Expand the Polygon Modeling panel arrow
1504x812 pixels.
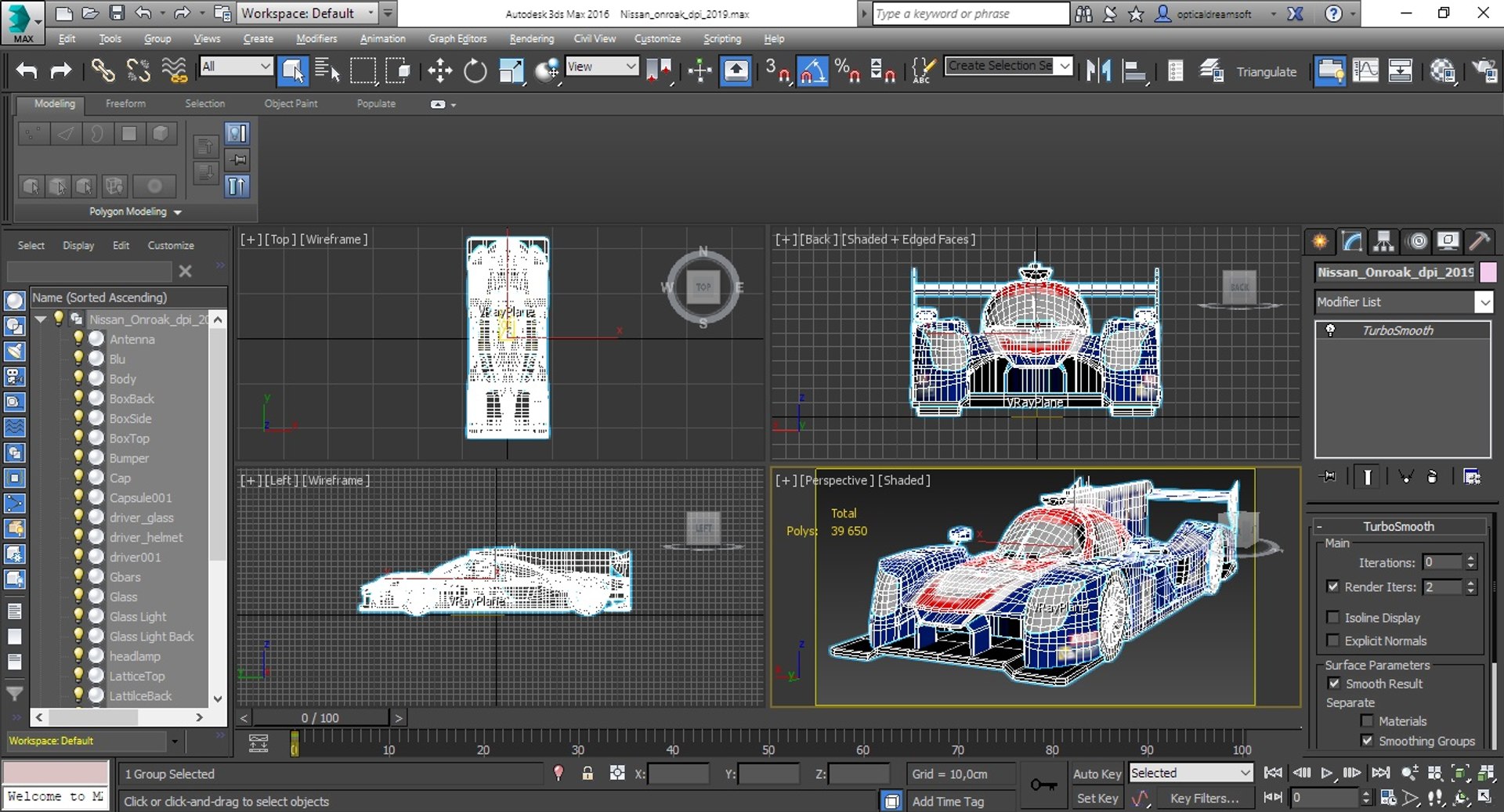tap(178, 212)
